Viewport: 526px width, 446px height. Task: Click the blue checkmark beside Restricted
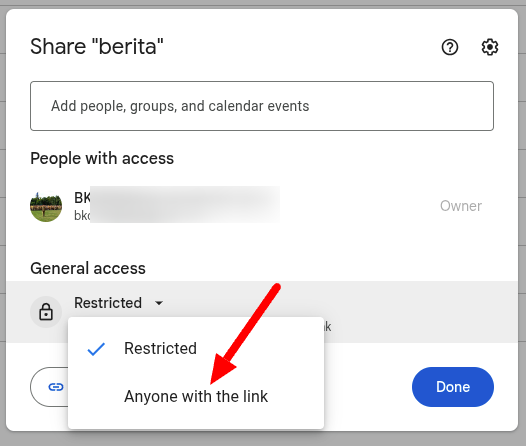pyautogui.click(x=96, y=349)
